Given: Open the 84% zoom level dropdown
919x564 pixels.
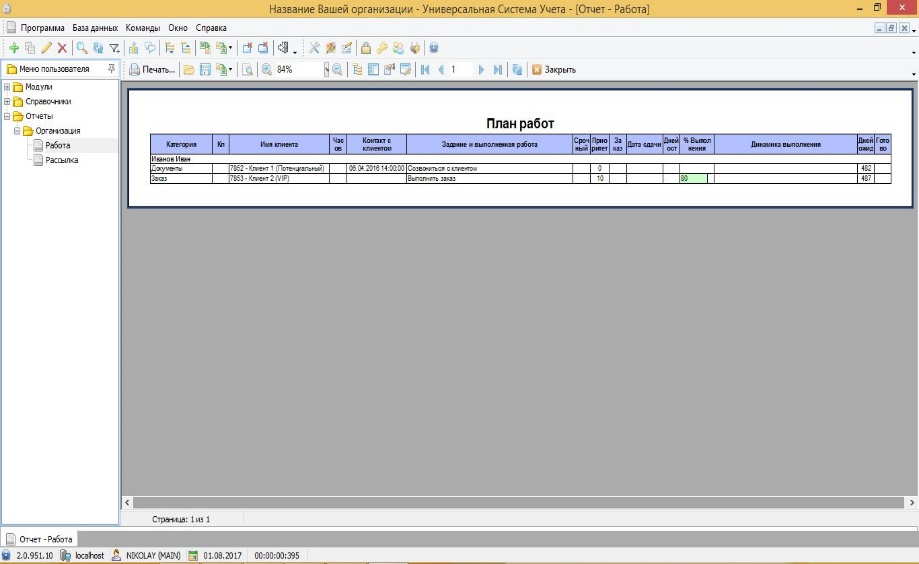Looking at the screenshot, I should pos(326,70).
